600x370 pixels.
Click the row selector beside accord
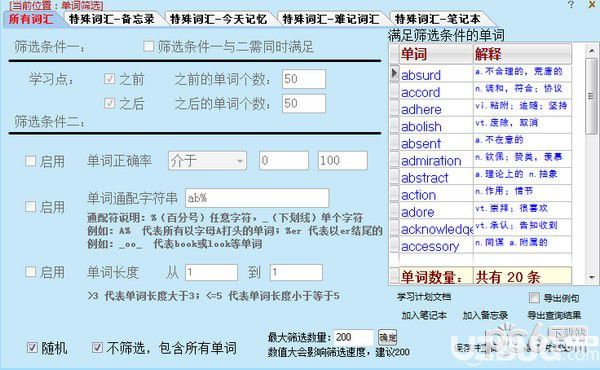pos(394,90)
